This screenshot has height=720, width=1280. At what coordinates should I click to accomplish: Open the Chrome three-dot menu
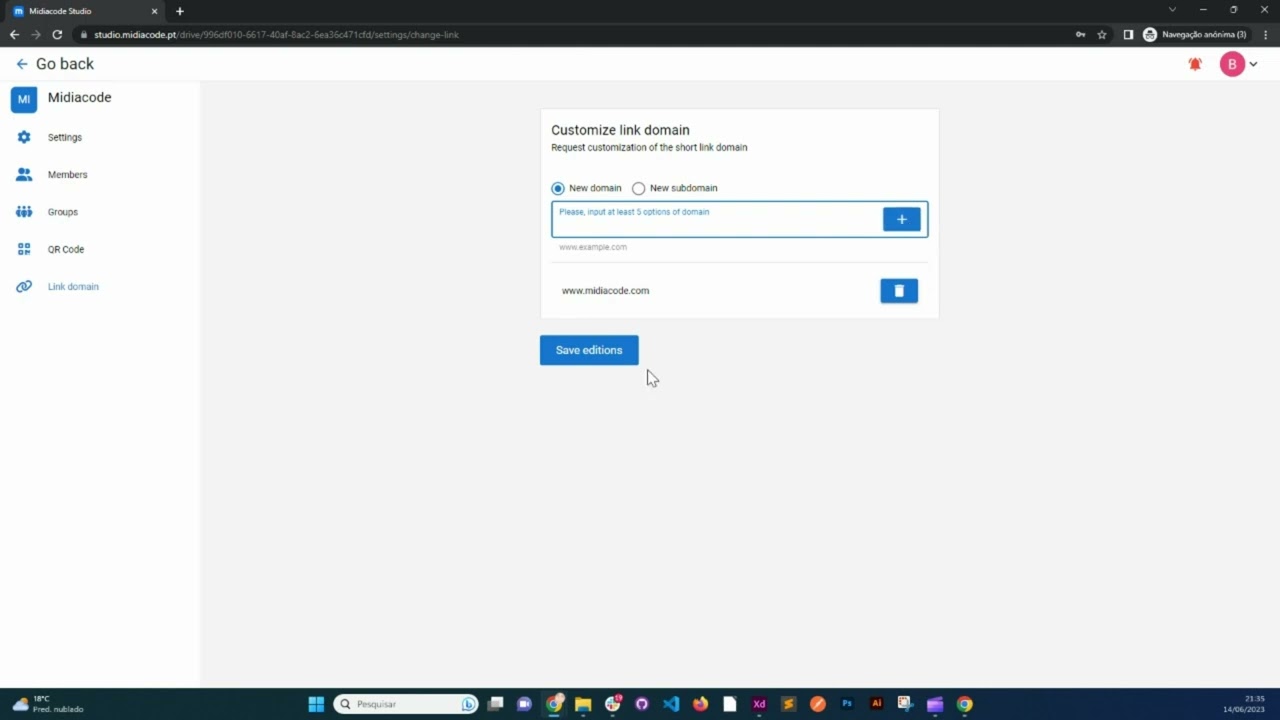[x=1266, y=35]
